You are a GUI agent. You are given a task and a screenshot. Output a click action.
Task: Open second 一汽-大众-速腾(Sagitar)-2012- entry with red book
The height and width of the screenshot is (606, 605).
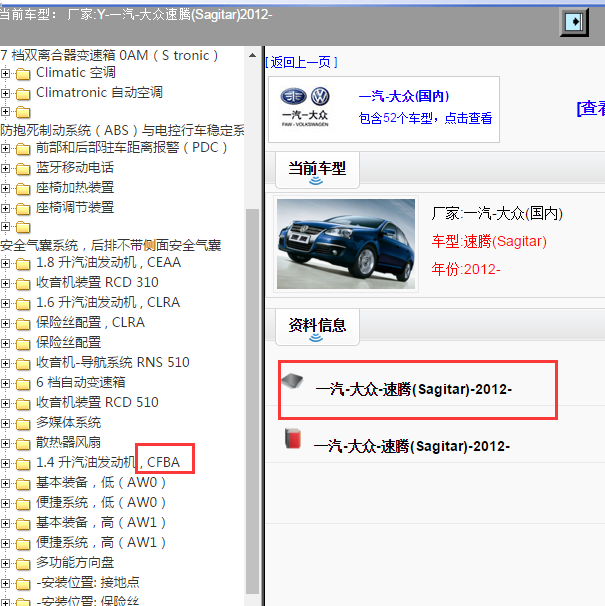point(412,446)
